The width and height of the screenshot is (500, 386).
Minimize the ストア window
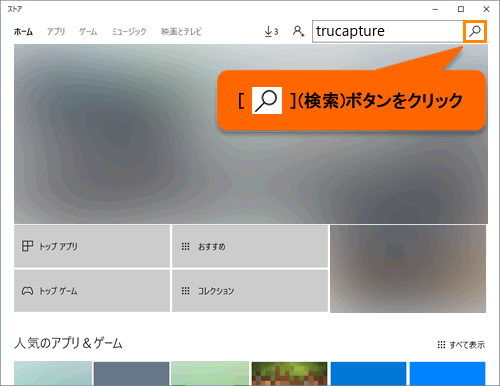[435, 9]
